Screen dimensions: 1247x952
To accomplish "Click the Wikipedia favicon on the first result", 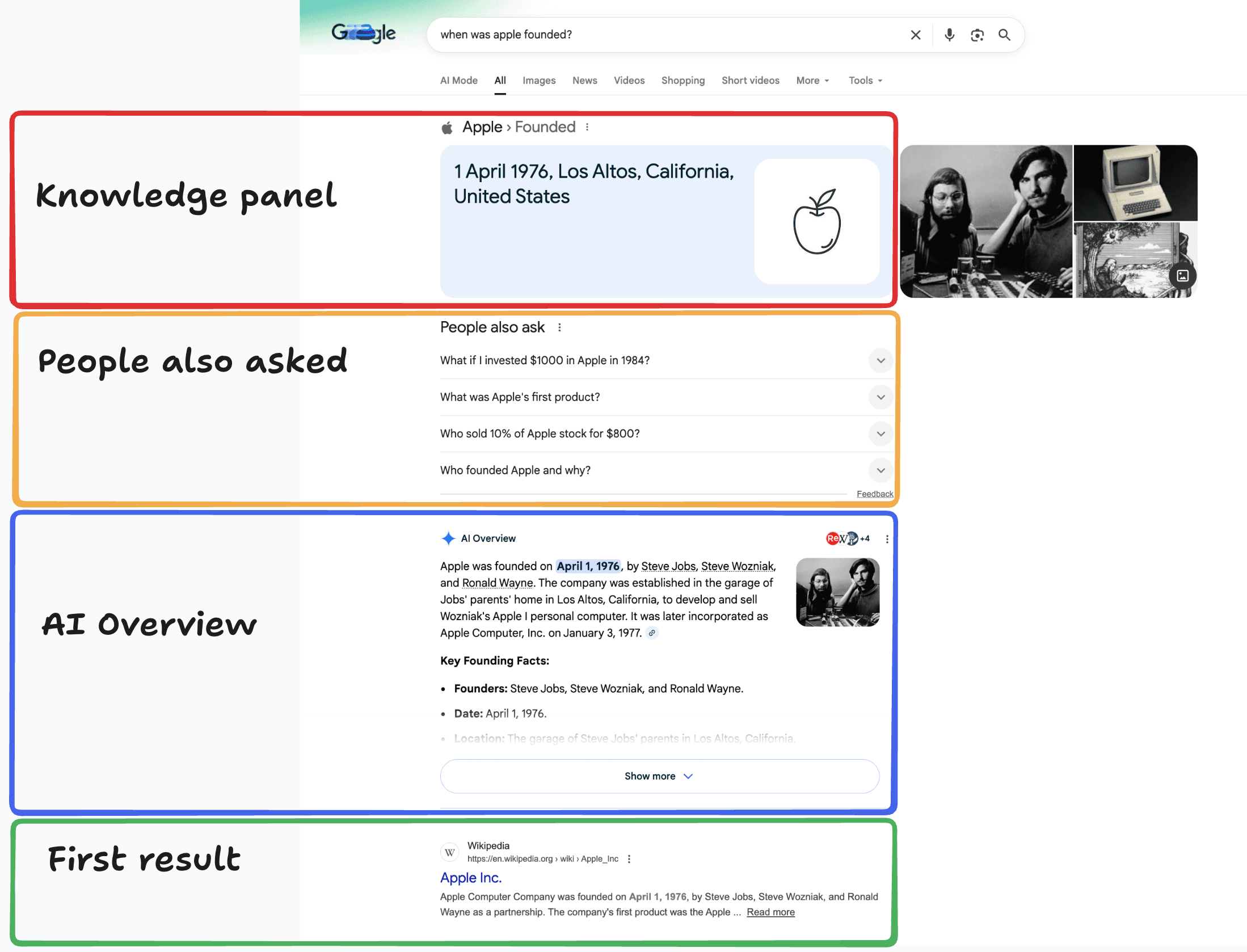I will [449, 852].
